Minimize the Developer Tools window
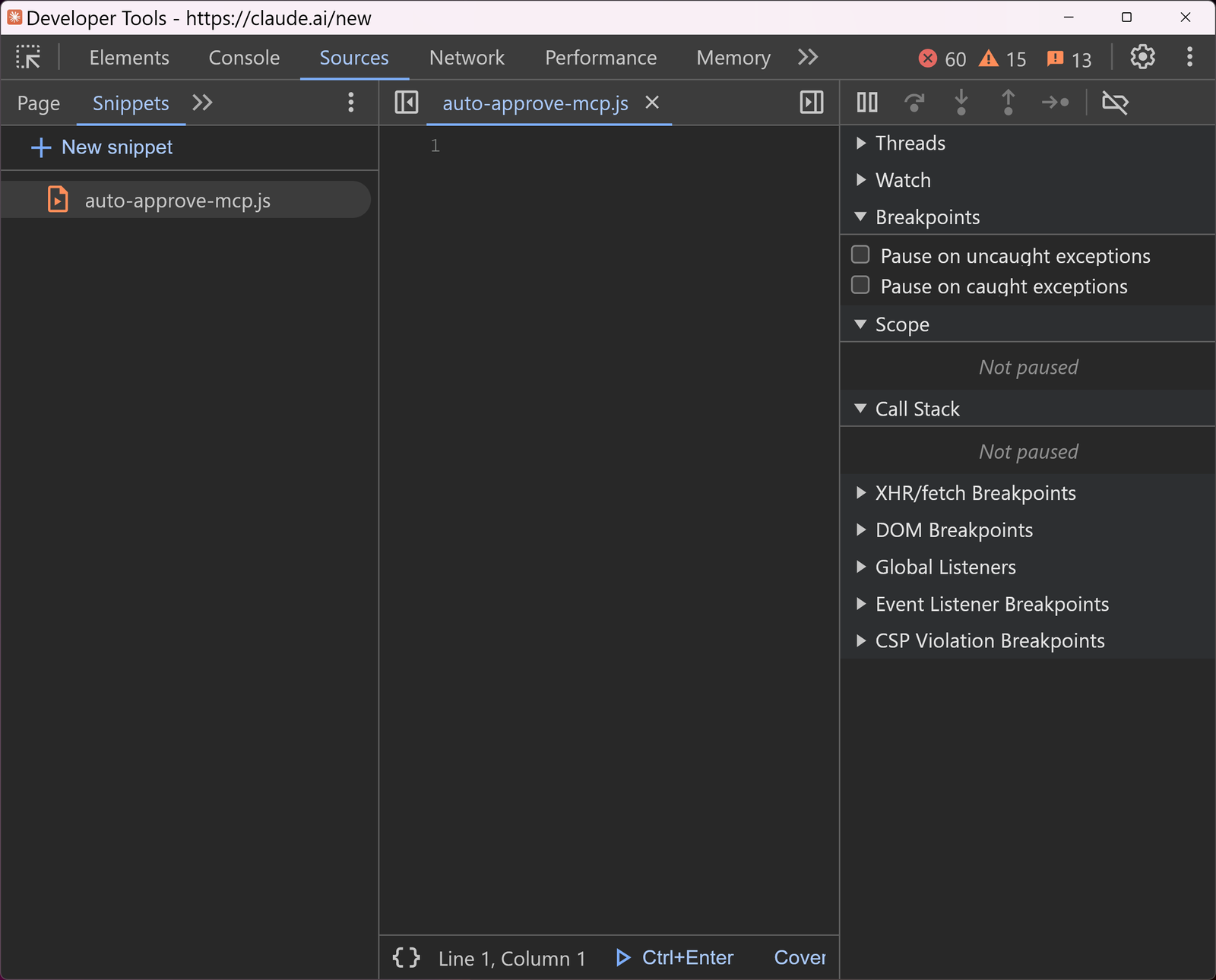Screen dimensions: 1216x980 (x=1069, y=17)
